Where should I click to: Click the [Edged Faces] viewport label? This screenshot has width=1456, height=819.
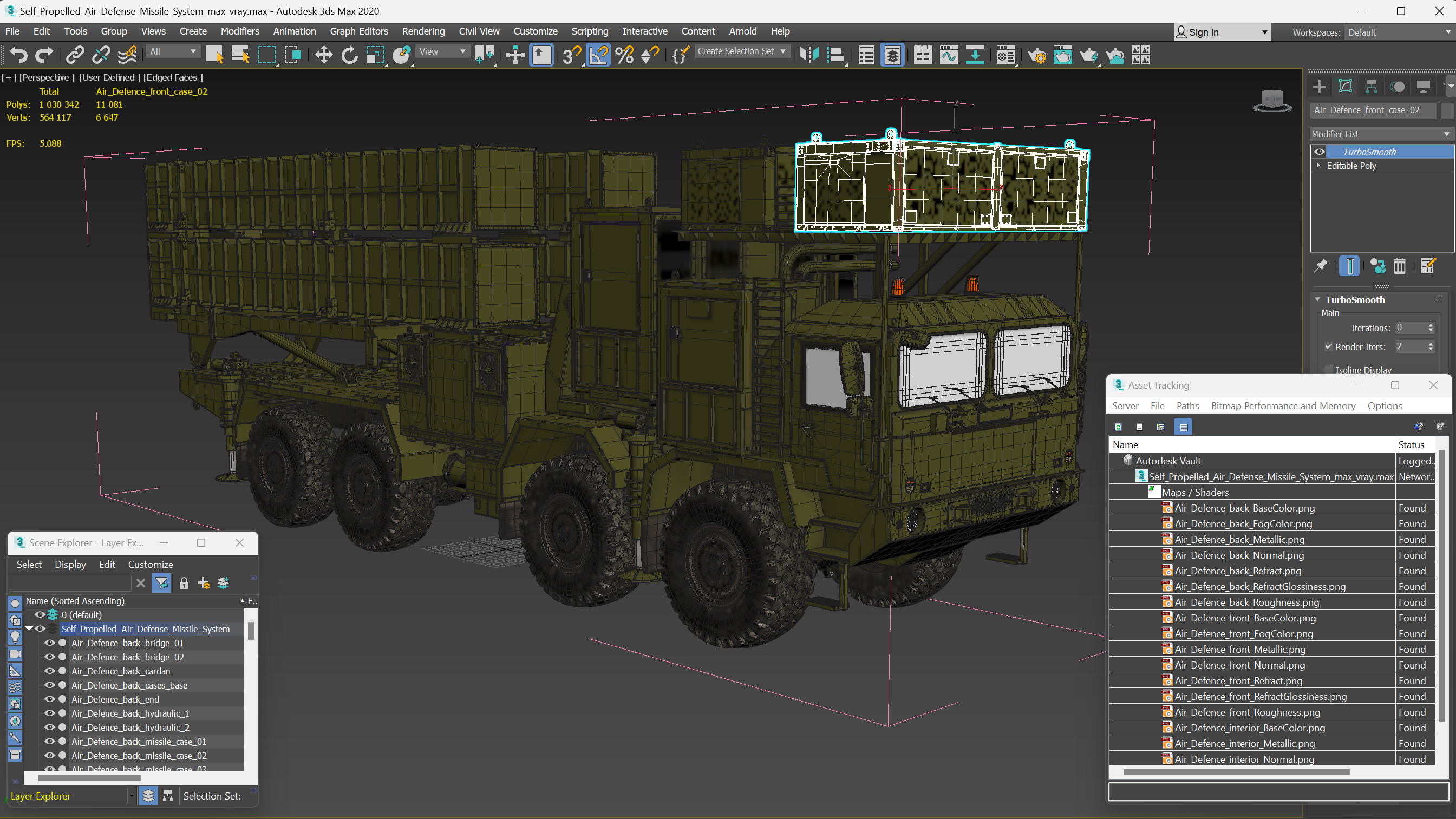click(173, 77)
